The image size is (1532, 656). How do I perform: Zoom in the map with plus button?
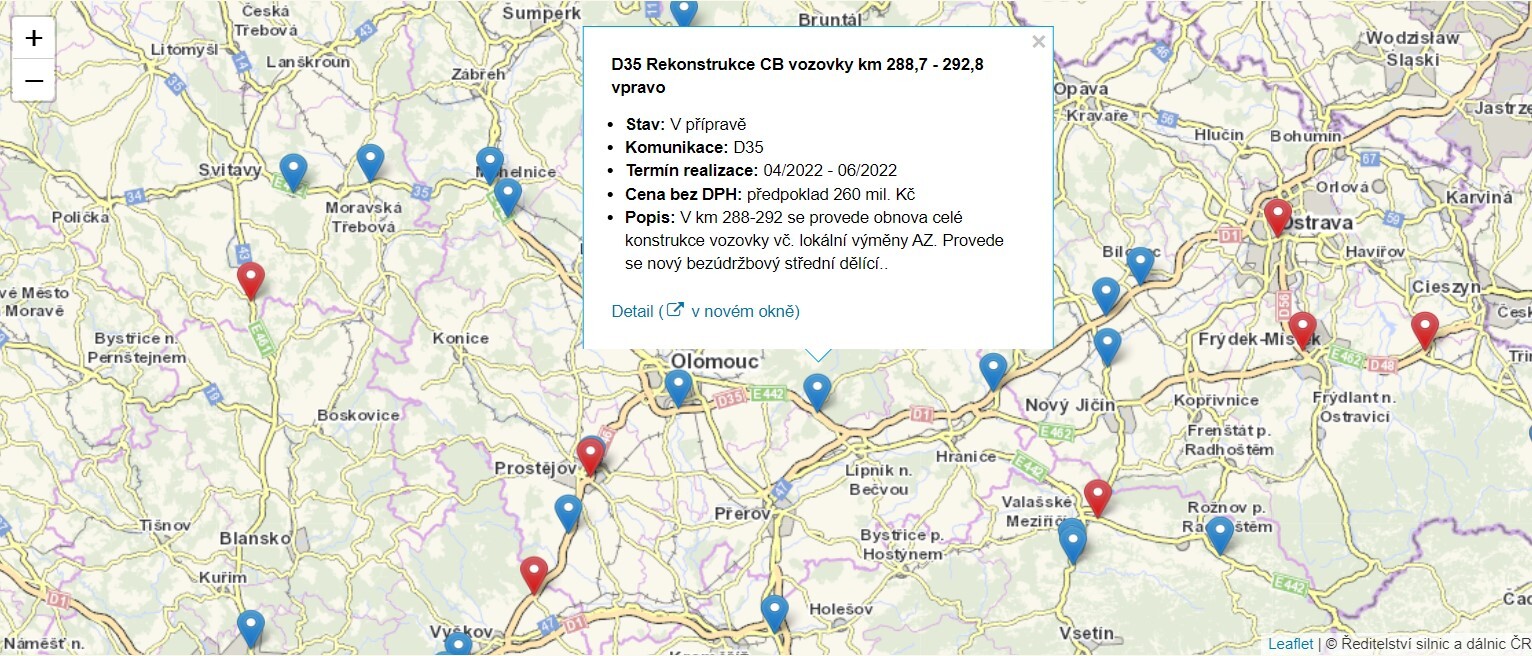(x=34, y=38)
